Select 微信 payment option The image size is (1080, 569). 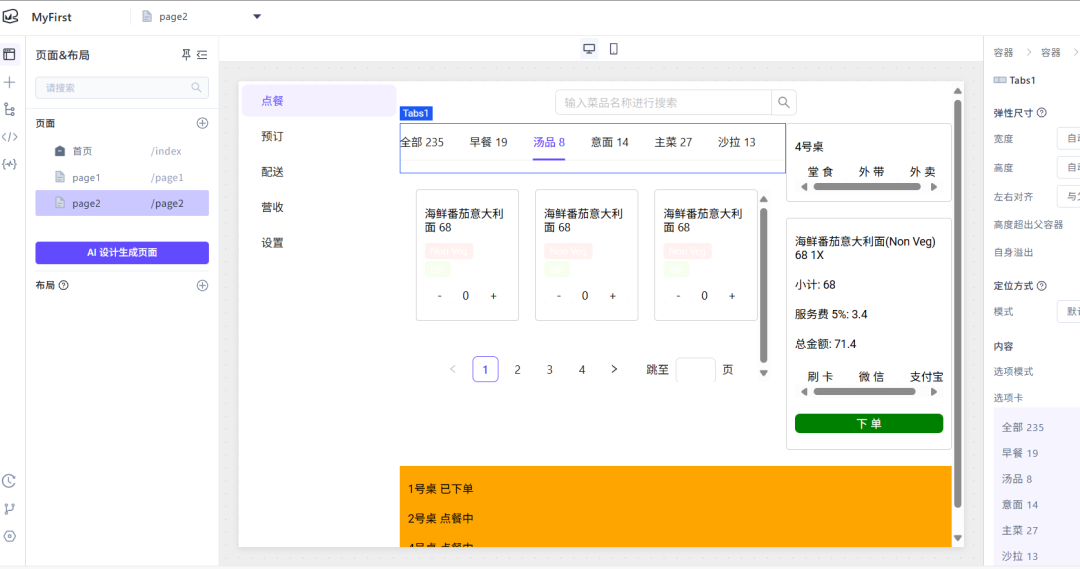coord(871,377)
